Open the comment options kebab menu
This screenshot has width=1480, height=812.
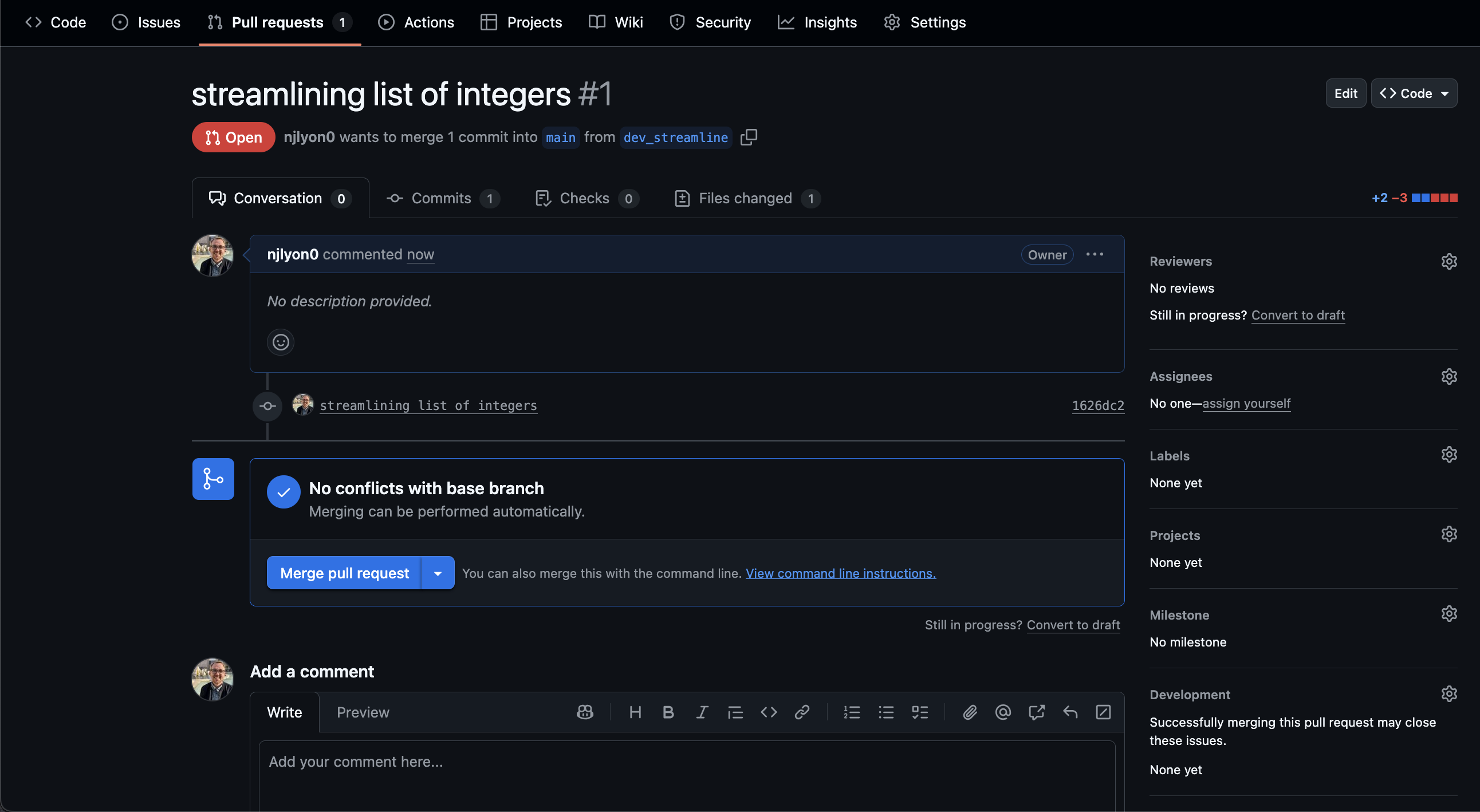[1094, 254]
